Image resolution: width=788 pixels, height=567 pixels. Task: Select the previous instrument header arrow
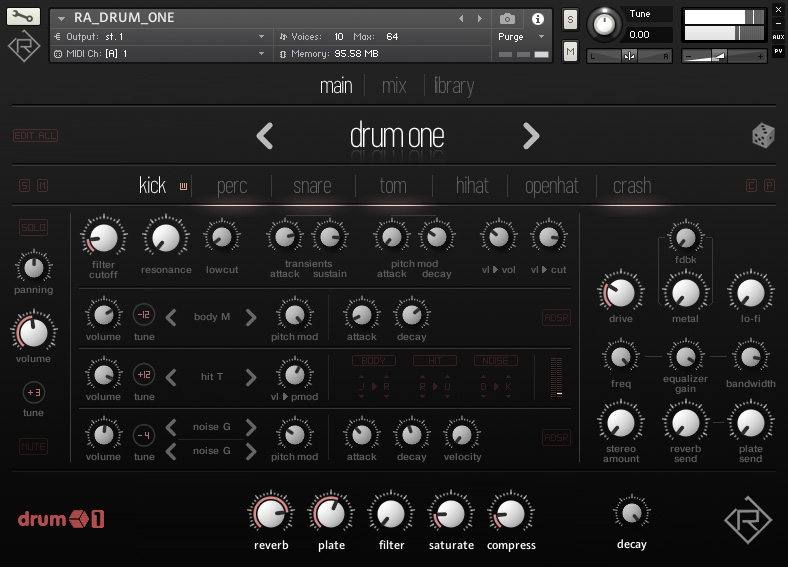click(x=461, y=19)
